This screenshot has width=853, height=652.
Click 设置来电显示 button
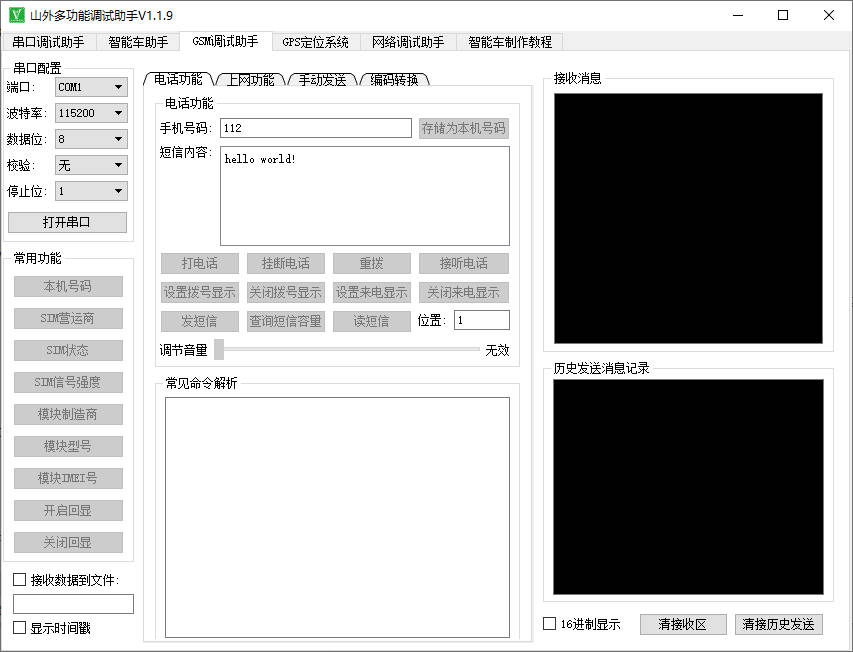pos(372,293)
